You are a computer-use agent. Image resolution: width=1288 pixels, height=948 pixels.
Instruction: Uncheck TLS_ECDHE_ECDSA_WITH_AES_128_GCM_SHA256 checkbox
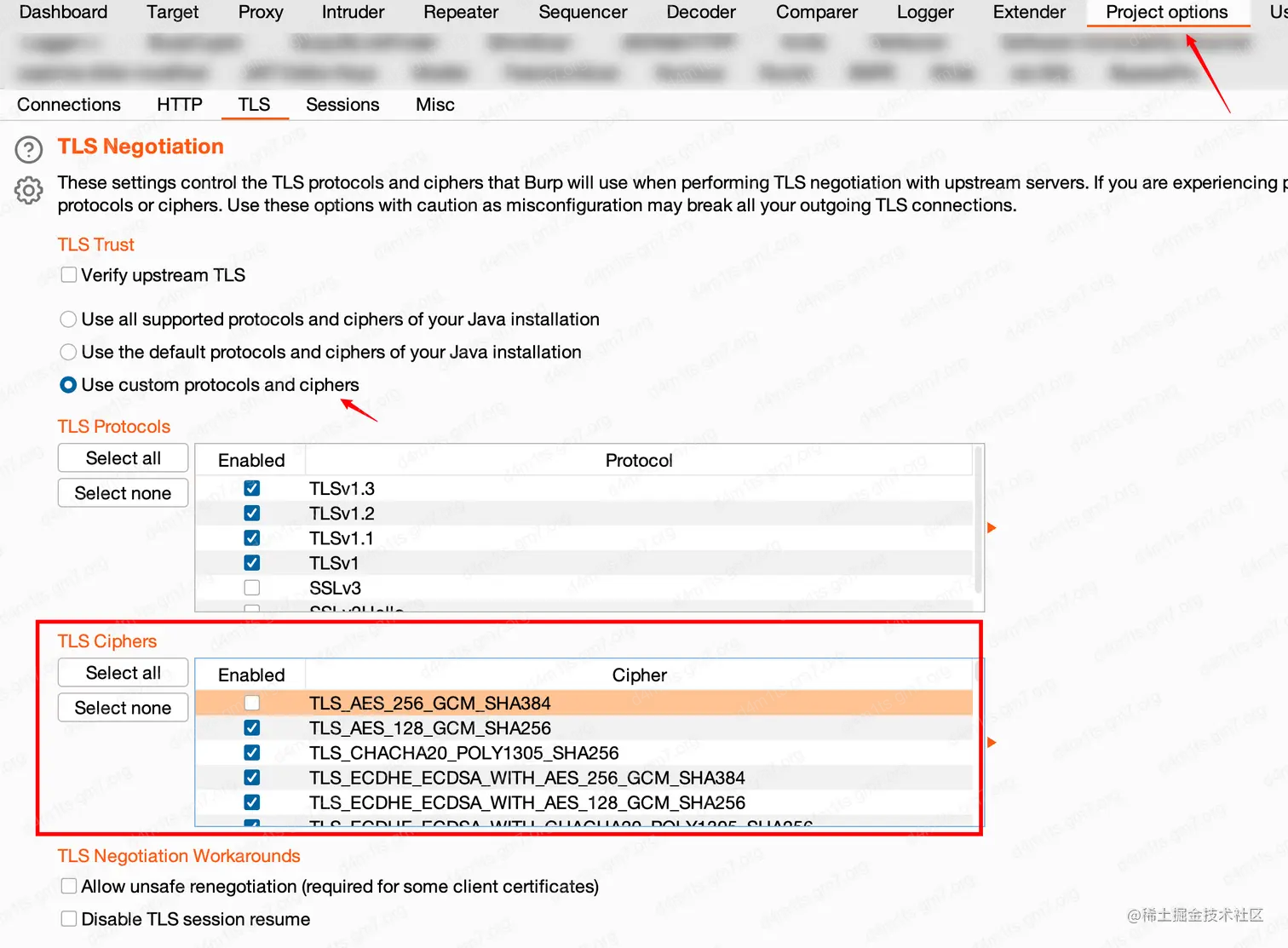pos(251,802)
